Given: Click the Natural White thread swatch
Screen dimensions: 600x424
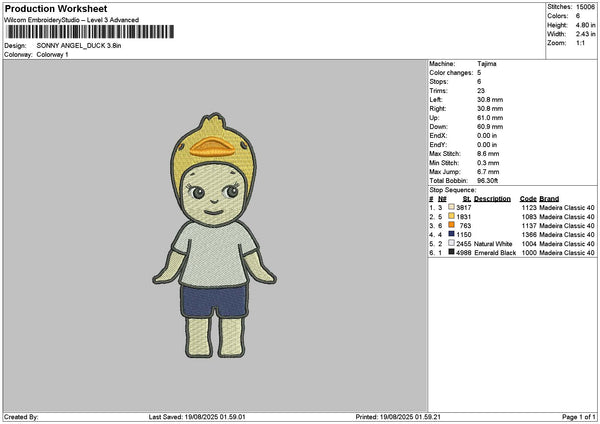Looking at the screenshot, I should tap(452, 243).
